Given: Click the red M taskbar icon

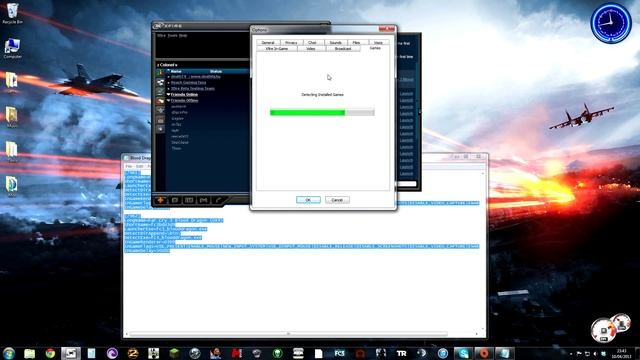Looking at the screenshot, I should pyautogui.click(x=236, y=353).
